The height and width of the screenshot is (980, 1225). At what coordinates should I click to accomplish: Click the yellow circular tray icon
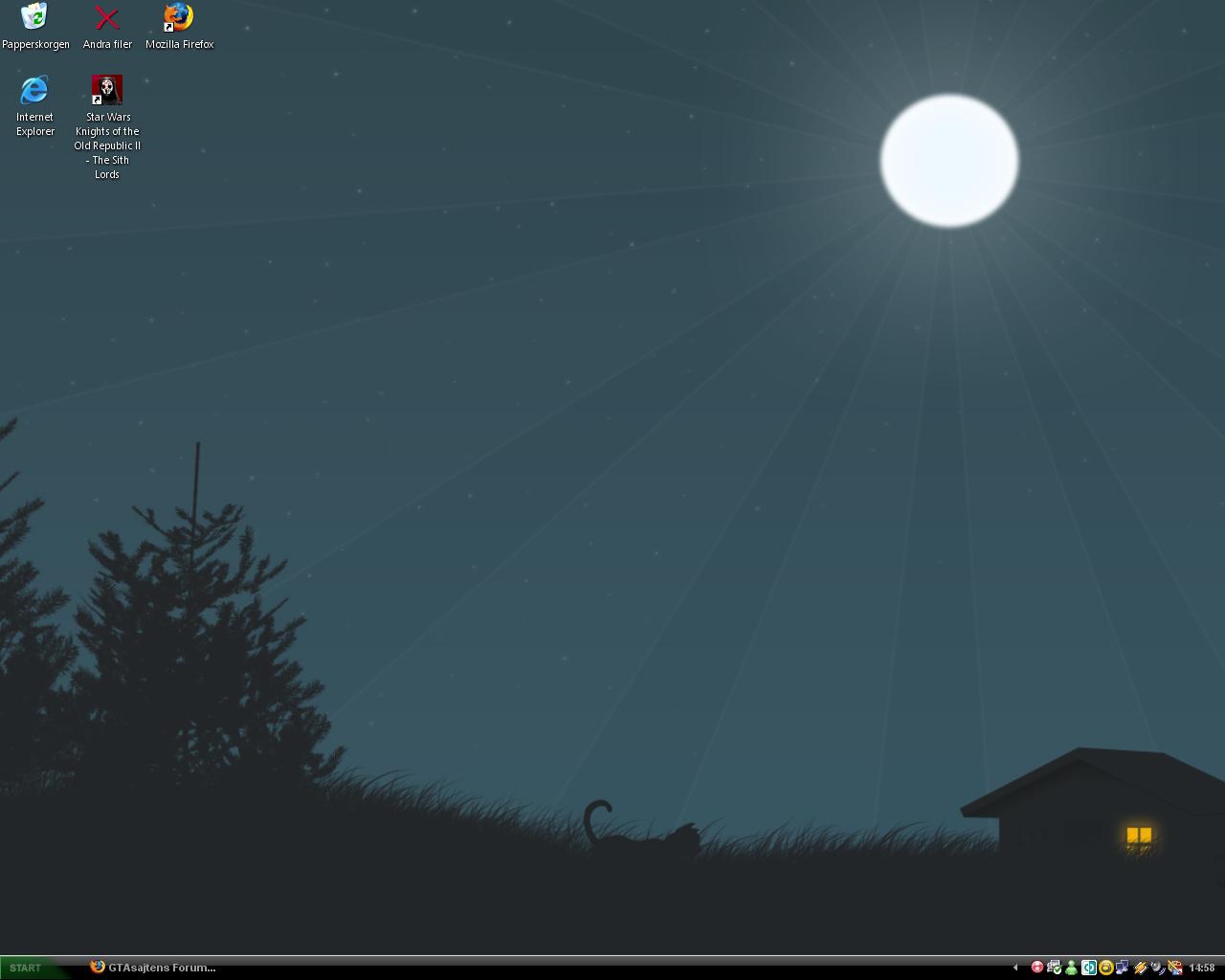(1105, 968)
